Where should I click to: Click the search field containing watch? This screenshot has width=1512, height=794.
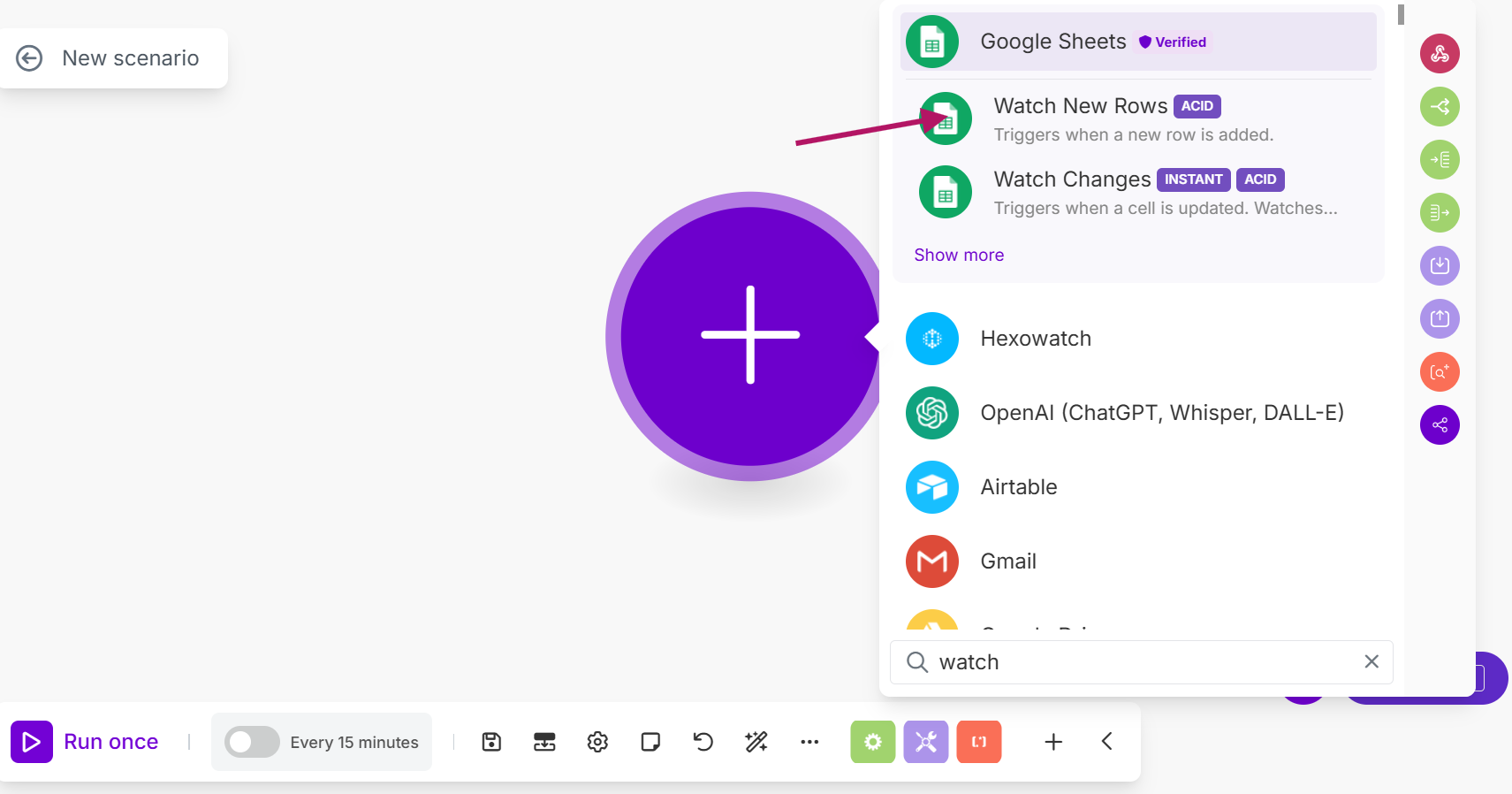click(1141, 662)
